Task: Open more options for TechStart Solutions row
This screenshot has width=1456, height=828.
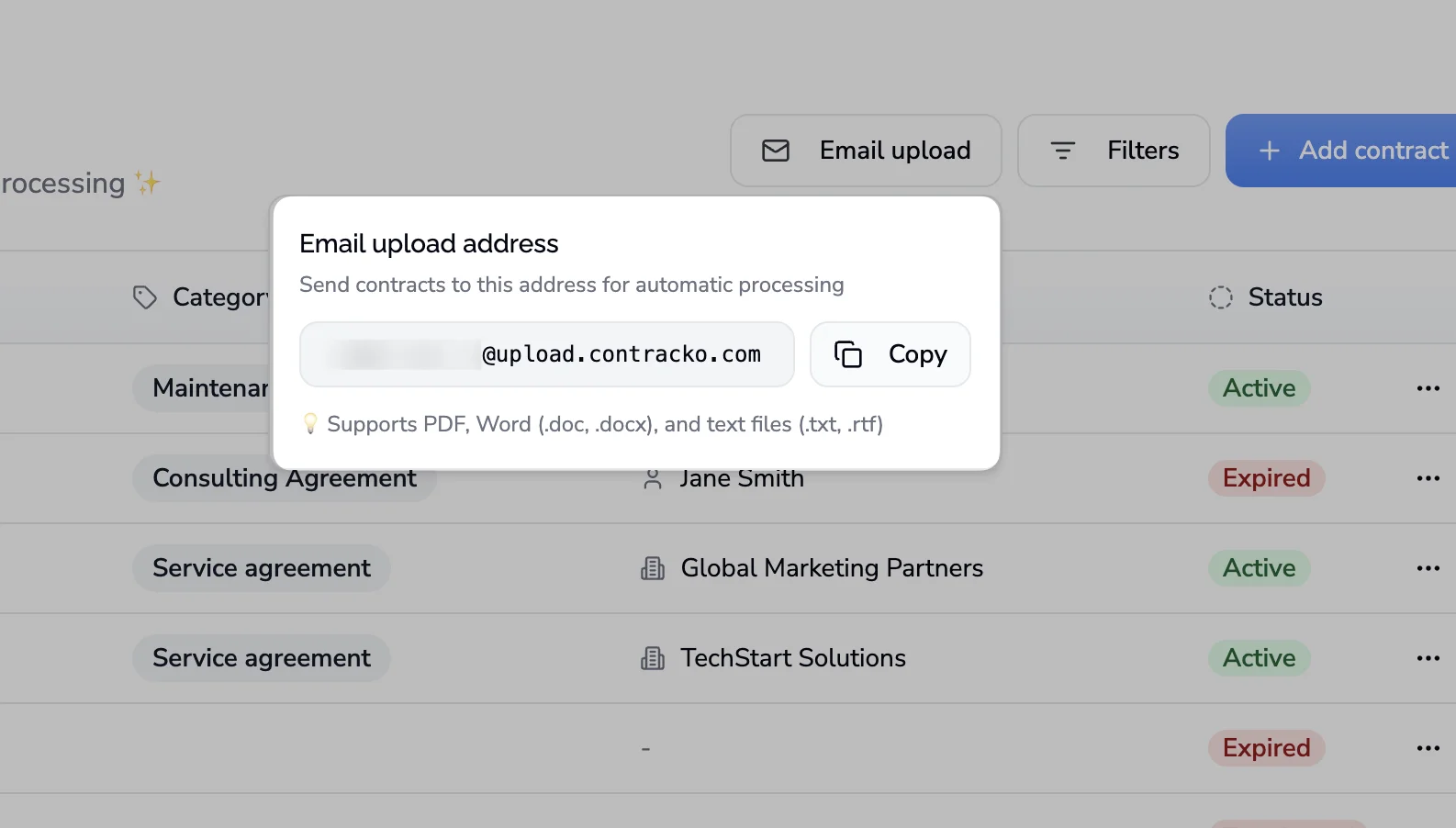Action: [x=1428, y=659]
